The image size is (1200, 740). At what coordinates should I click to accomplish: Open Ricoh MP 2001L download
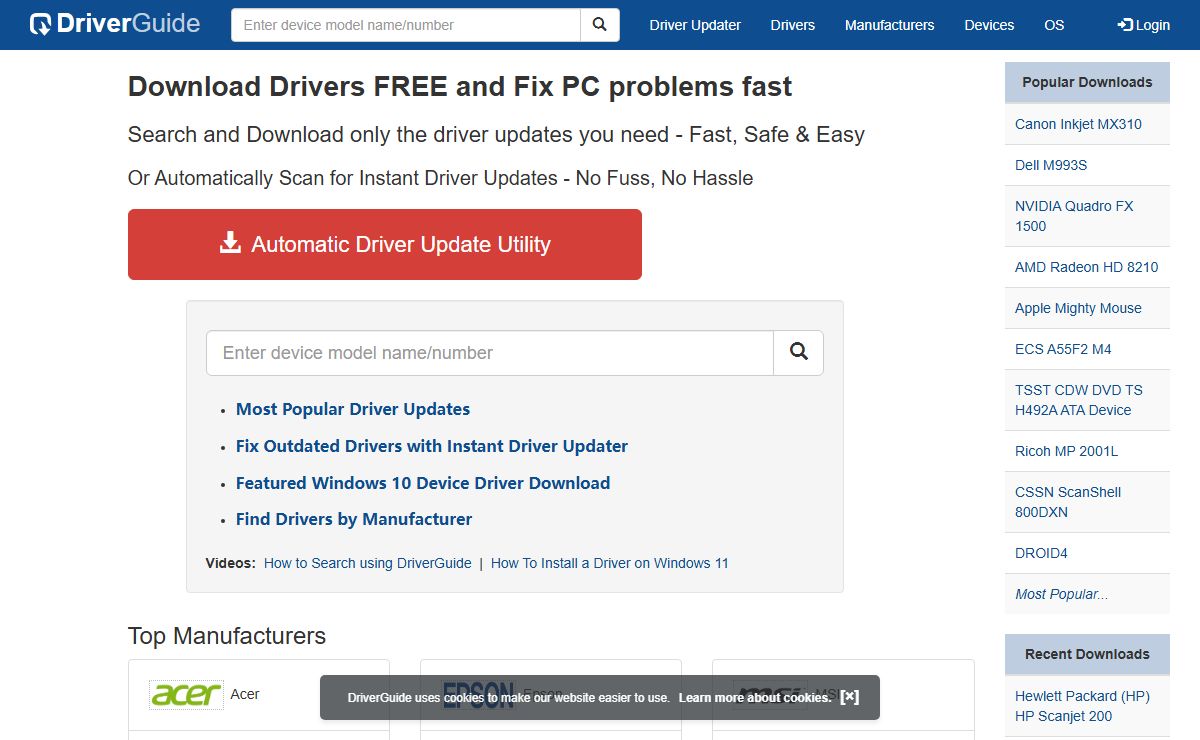(1066, 451)
